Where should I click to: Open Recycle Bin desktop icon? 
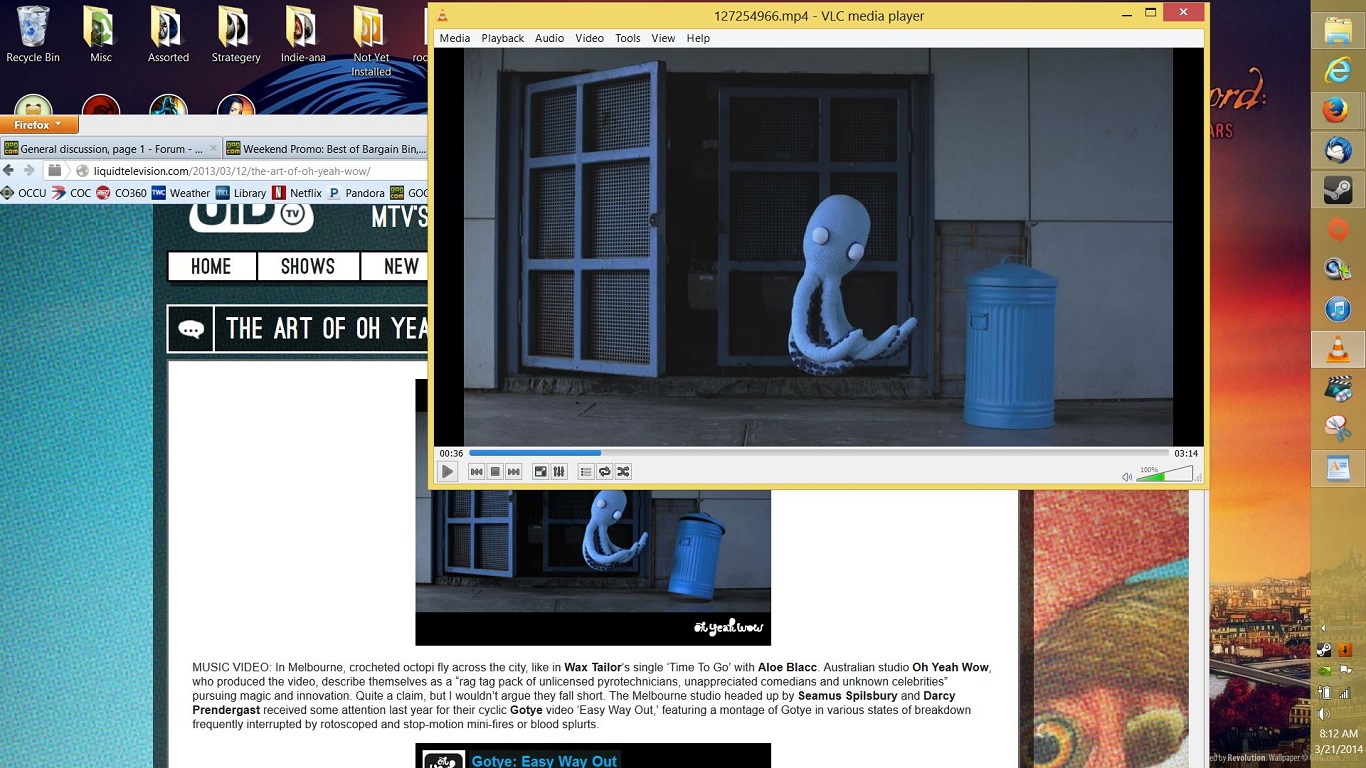(x=33, y=35)
